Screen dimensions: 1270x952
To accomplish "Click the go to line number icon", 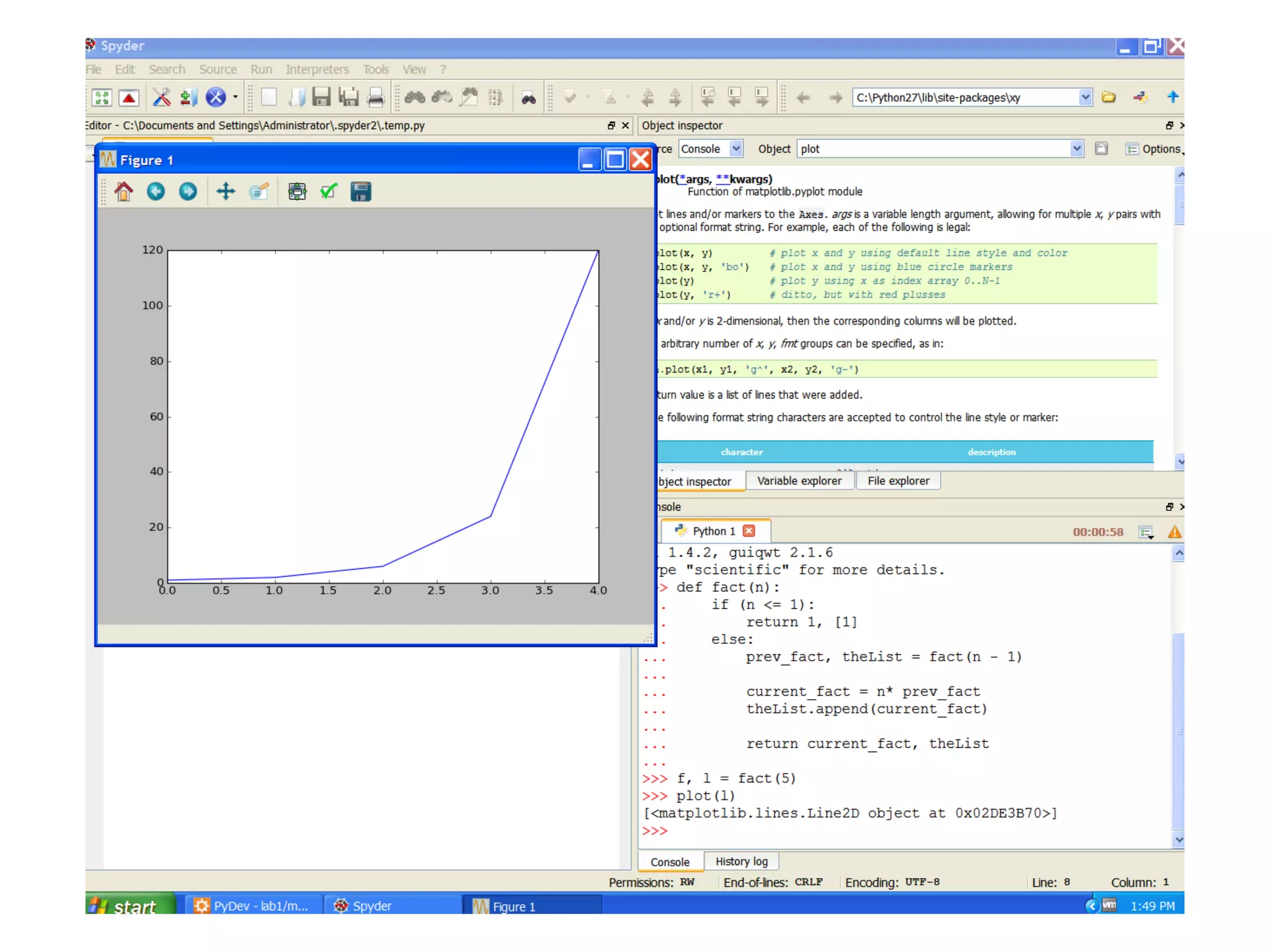I will click(x=495, y=97).
